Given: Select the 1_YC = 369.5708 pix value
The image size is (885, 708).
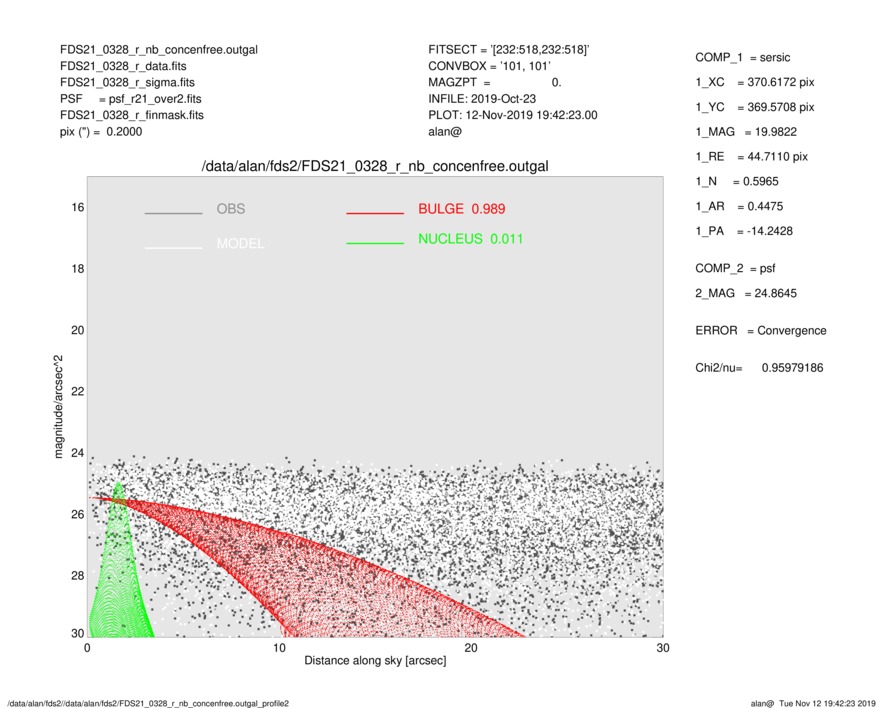Looking at the screenshot, I should point(755,107).
